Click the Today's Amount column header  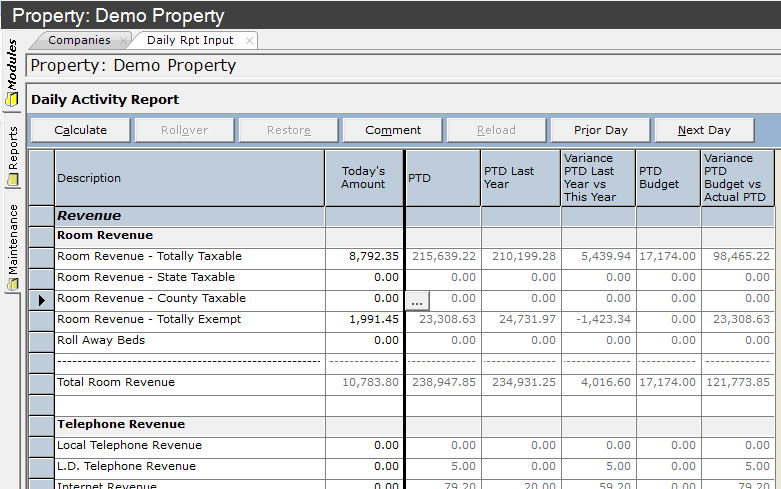363,178
